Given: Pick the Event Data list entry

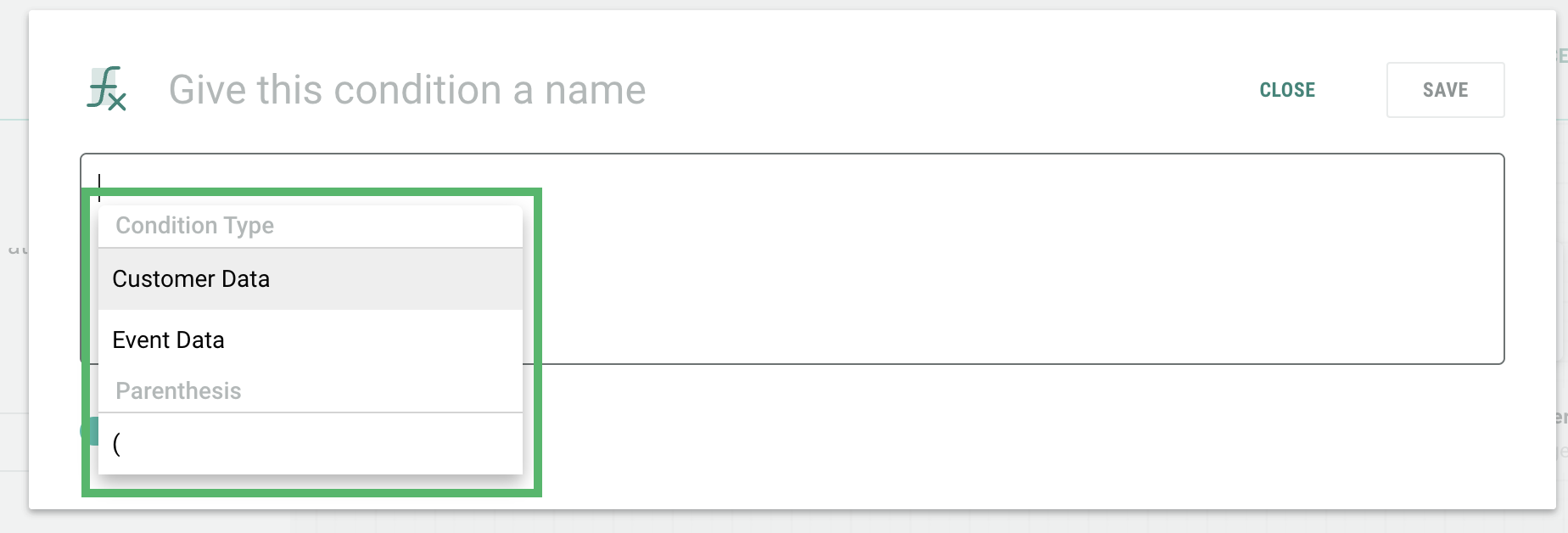Looking at the screenshot, I should pyautogui.click(x=169, y=340).
